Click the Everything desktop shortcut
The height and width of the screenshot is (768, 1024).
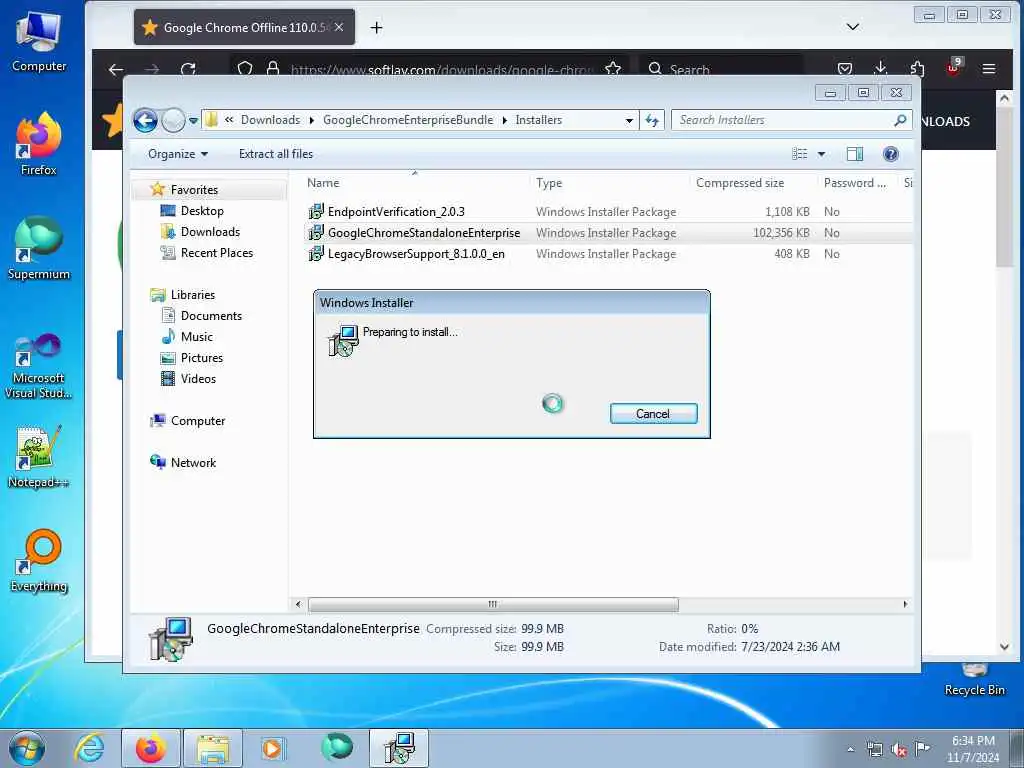(39, 561)
